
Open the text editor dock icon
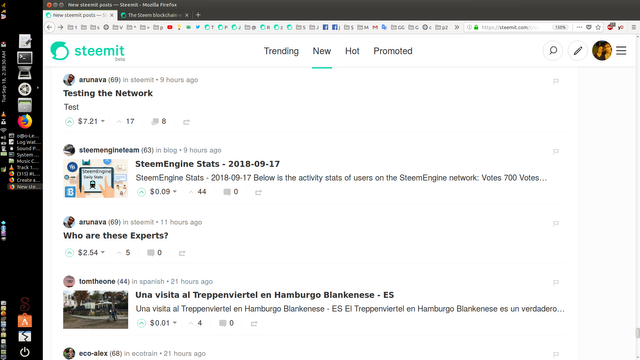(x=24, y=41)
